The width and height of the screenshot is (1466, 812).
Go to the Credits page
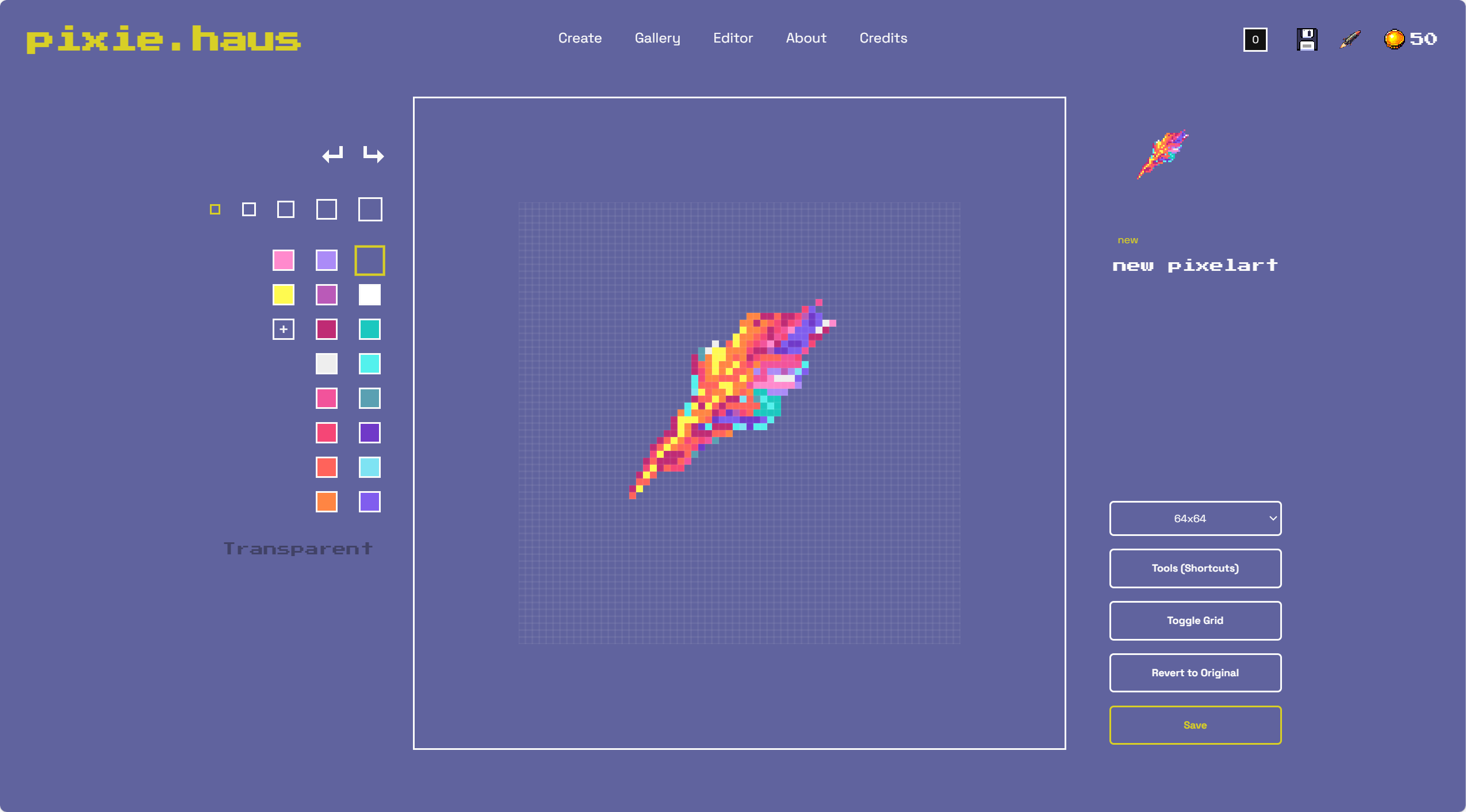(883, 38)
